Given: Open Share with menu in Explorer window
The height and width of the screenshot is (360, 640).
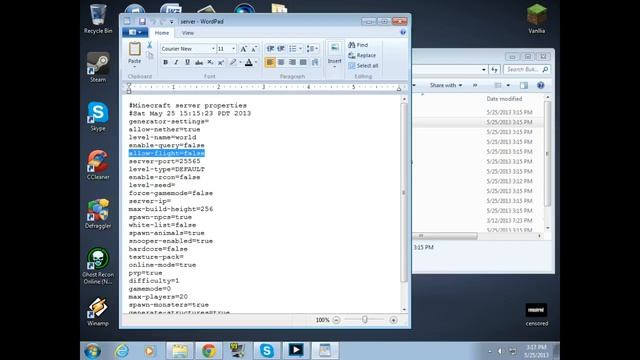Looking at the screenshot, I should point(446,85).
